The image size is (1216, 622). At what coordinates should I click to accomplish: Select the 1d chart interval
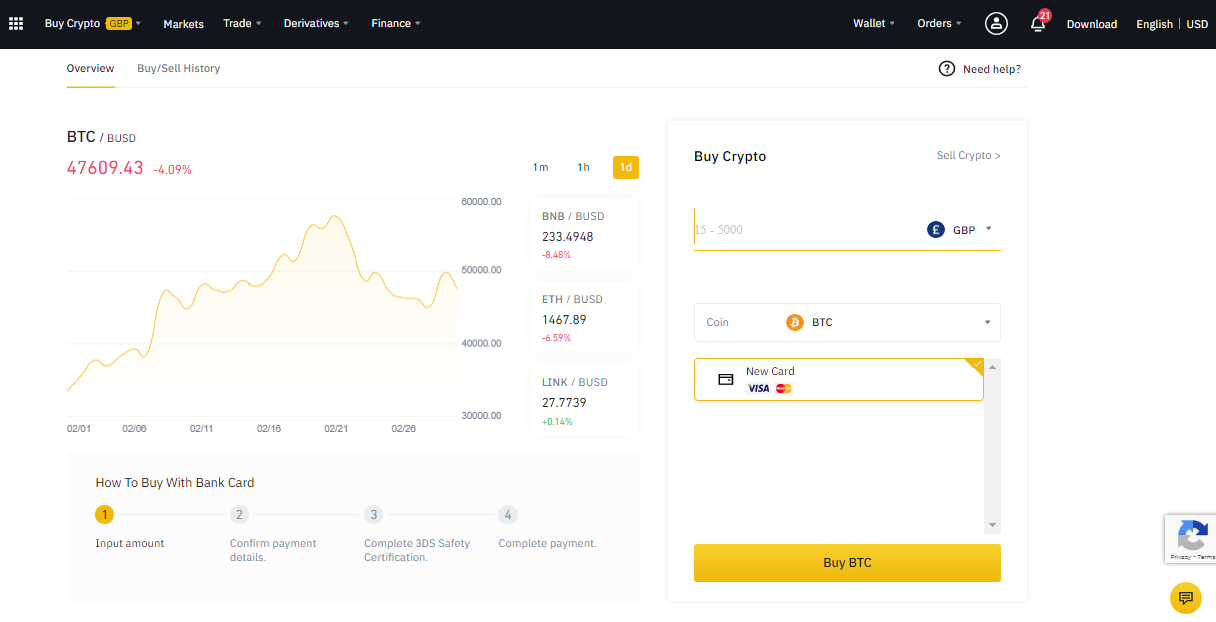click(626, 167)
